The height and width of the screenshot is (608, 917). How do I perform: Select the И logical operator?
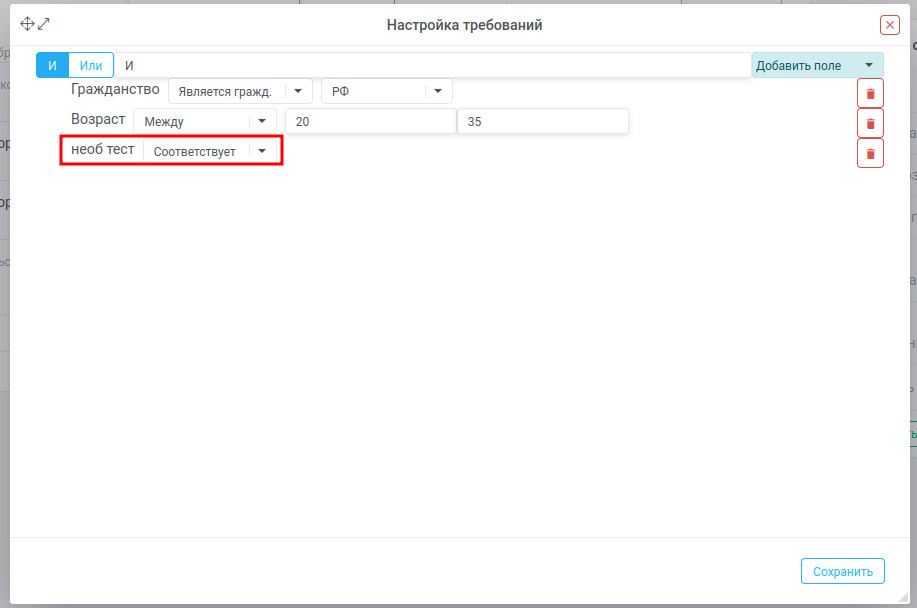52,65
